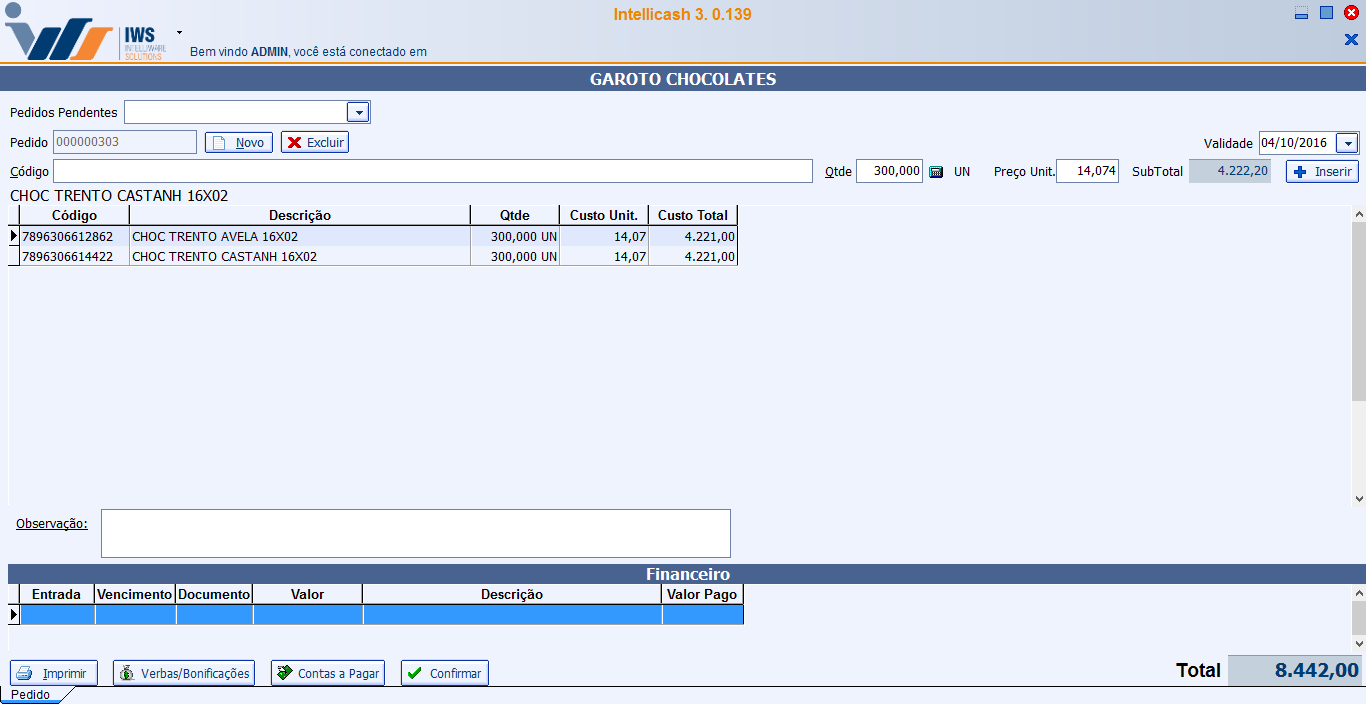Screen dimensions: 1366x704
Task: Click Contas a Pagar button
Action: tap(328, 673)
